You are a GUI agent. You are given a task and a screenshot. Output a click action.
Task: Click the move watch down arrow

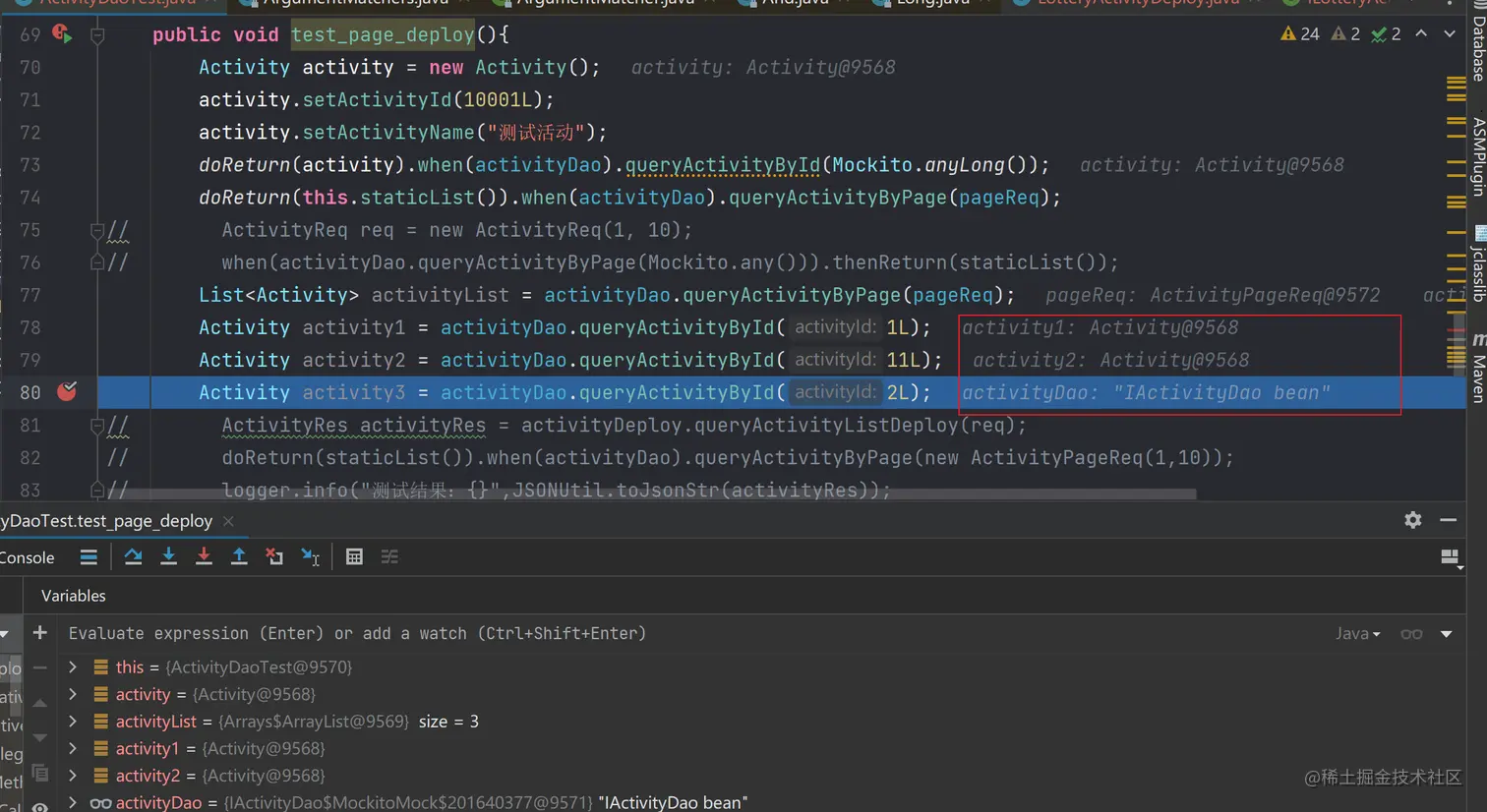pyautogui.click(x=39, y=737)
